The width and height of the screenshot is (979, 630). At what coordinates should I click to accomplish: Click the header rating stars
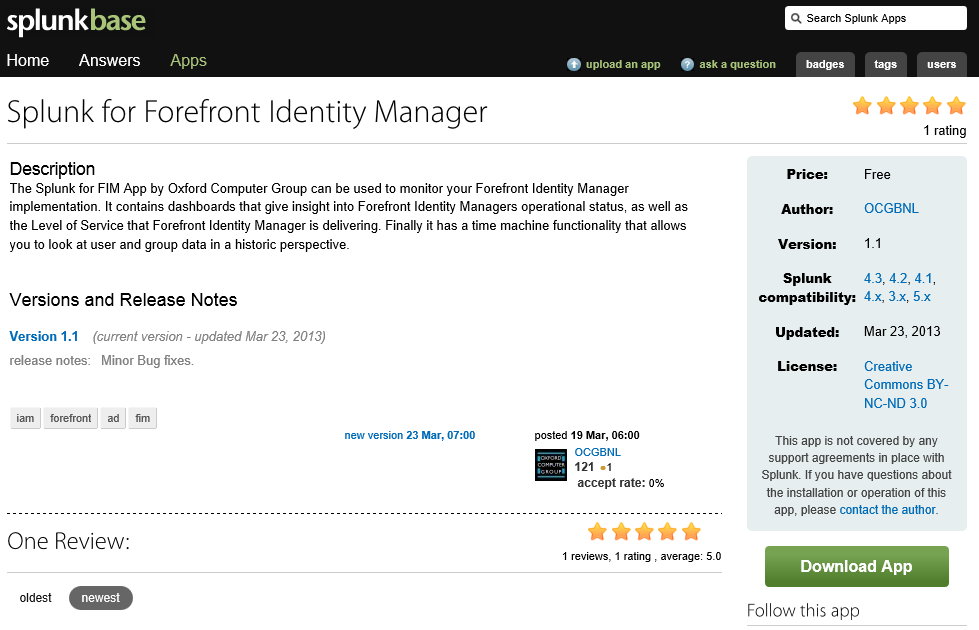click(x=909, y=106)
